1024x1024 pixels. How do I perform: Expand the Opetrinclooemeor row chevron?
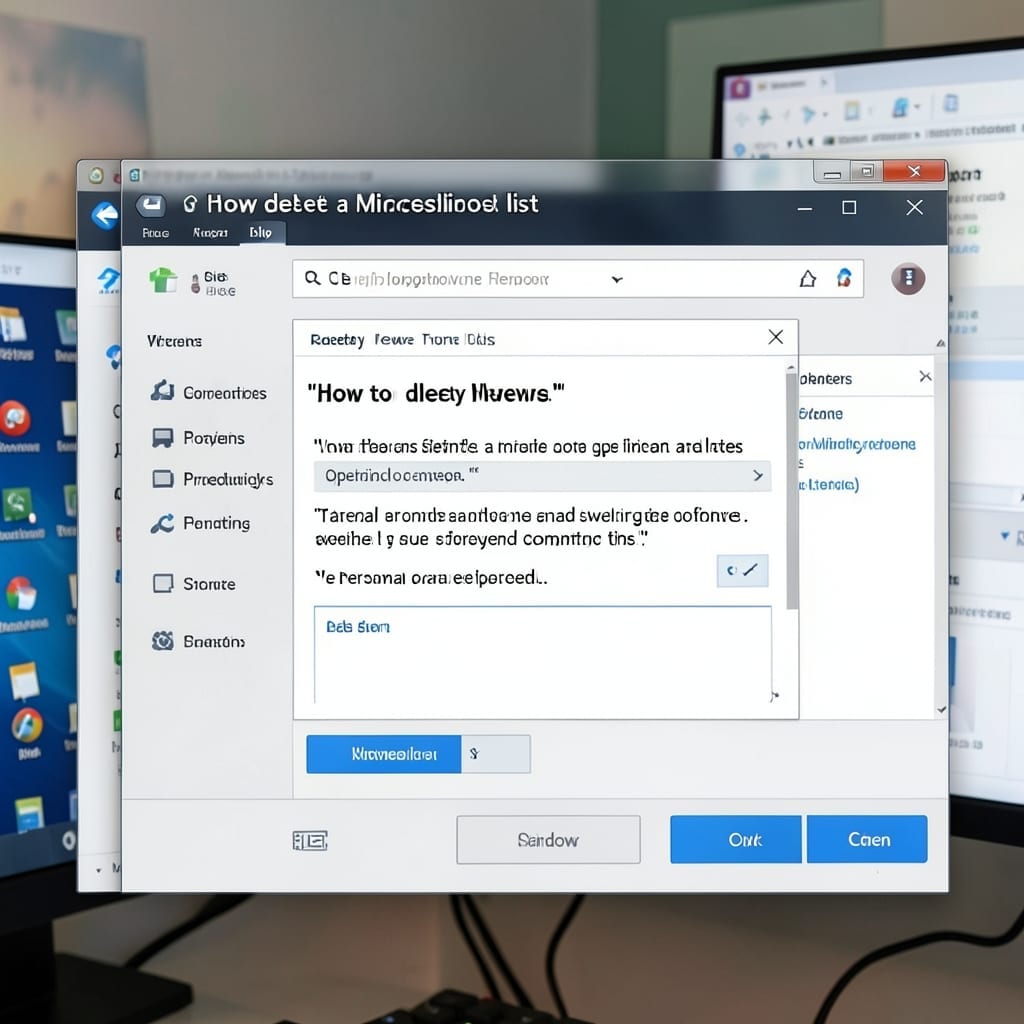758,475
